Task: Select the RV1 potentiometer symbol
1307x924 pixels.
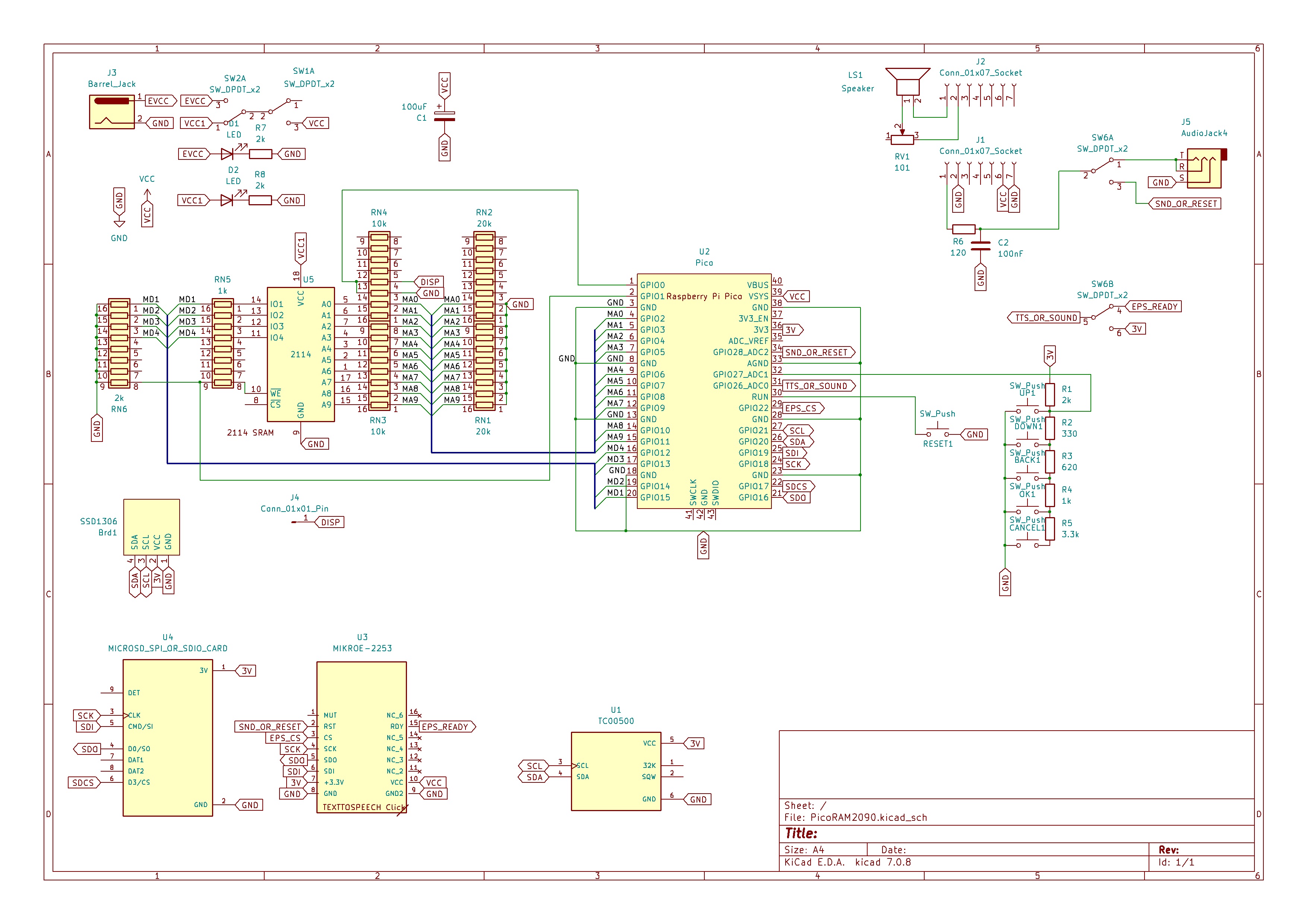Action: pyautogui.click(x=902, y=139)
